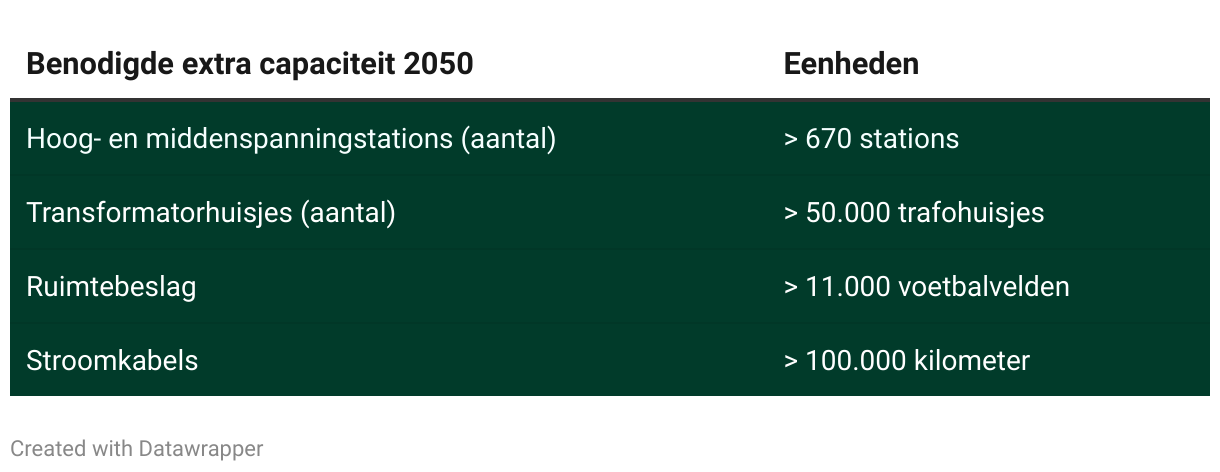
Task: Select the '> 670 stations' cell
Action: point(871,139)
